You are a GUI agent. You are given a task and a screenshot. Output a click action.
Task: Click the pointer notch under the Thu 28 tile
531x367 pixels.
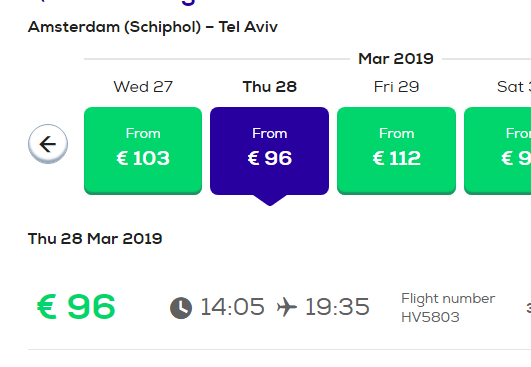(x=270, y=200)
